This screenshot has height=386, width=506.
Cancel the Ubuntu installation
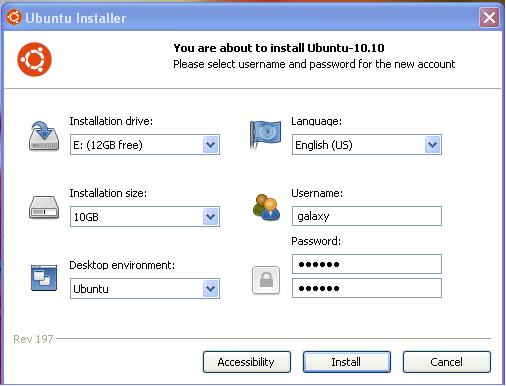point(447,362)
